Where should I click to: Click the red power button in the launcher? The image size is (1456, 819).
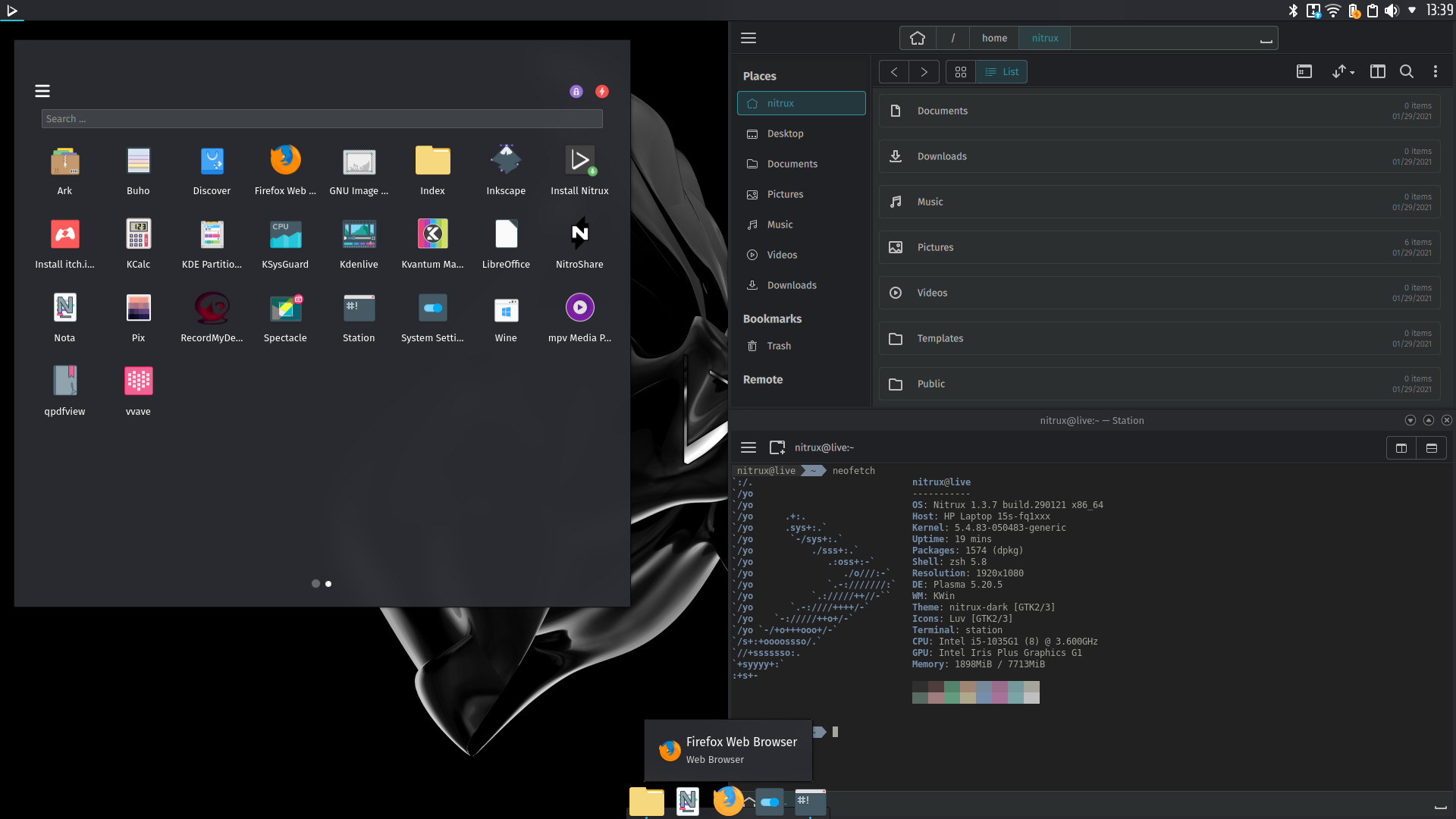pos(601,91)
